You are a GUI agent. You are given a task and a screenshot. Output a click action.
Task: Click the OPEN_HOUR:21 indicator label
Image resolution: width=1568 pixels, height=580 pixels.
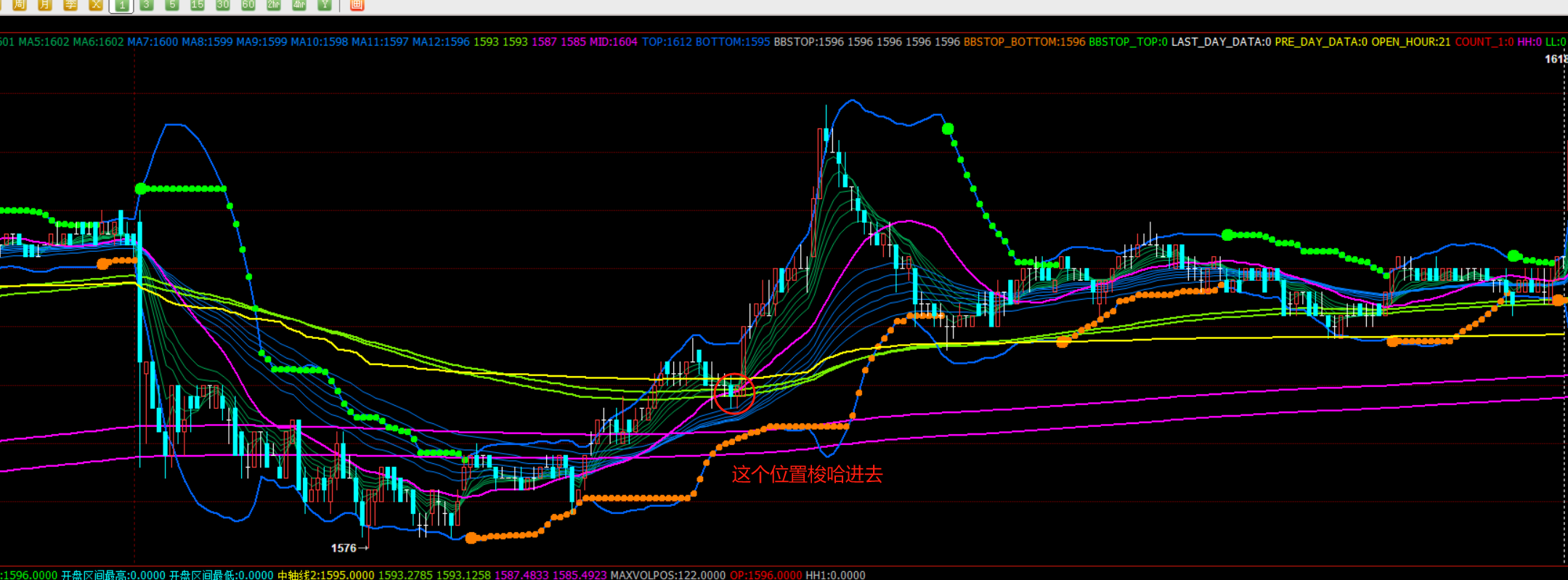click(1410, 42)
